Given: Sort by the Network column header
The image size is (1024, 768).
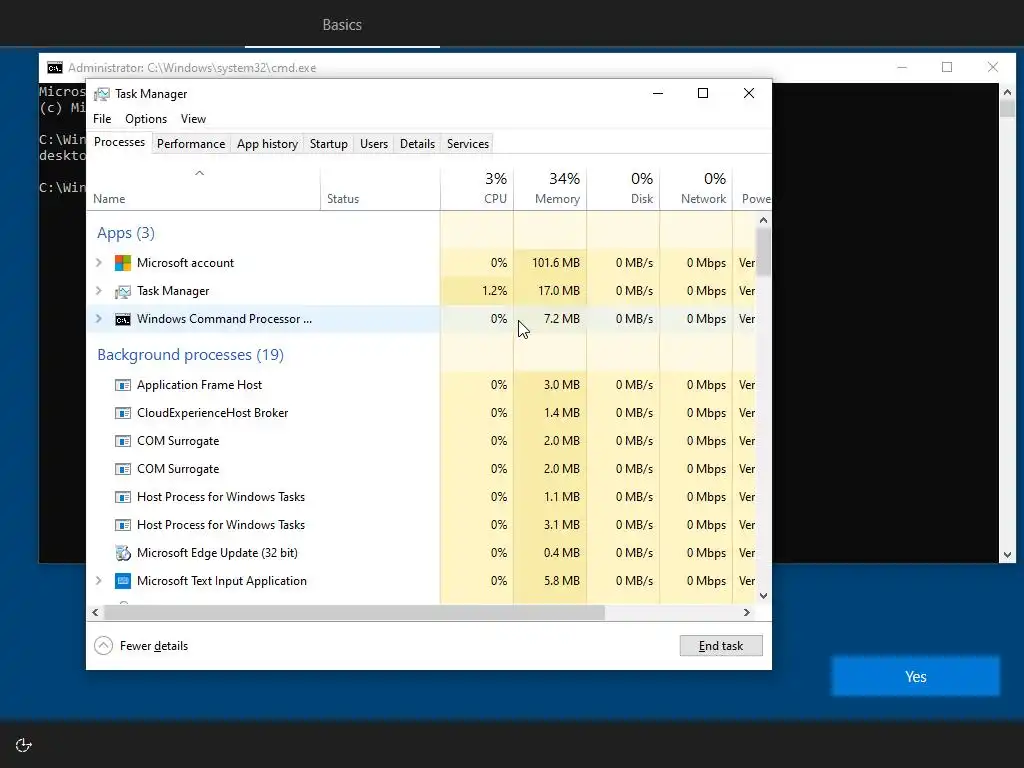Looking at the screenshot, I should (x=696, y=188).
